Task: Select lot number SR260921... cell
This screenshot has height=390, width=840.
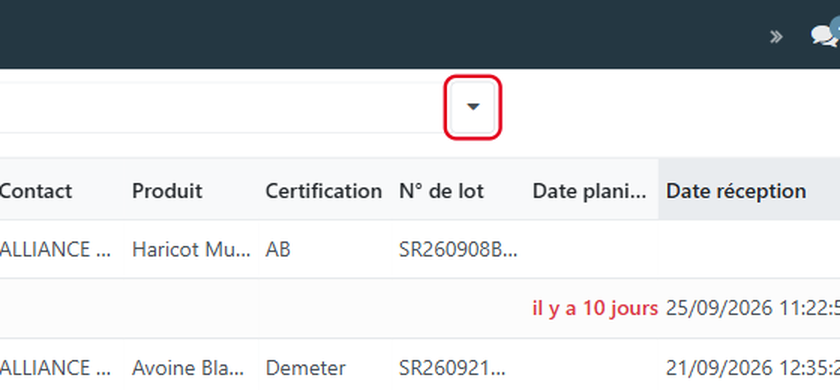Action: point(452,368)
